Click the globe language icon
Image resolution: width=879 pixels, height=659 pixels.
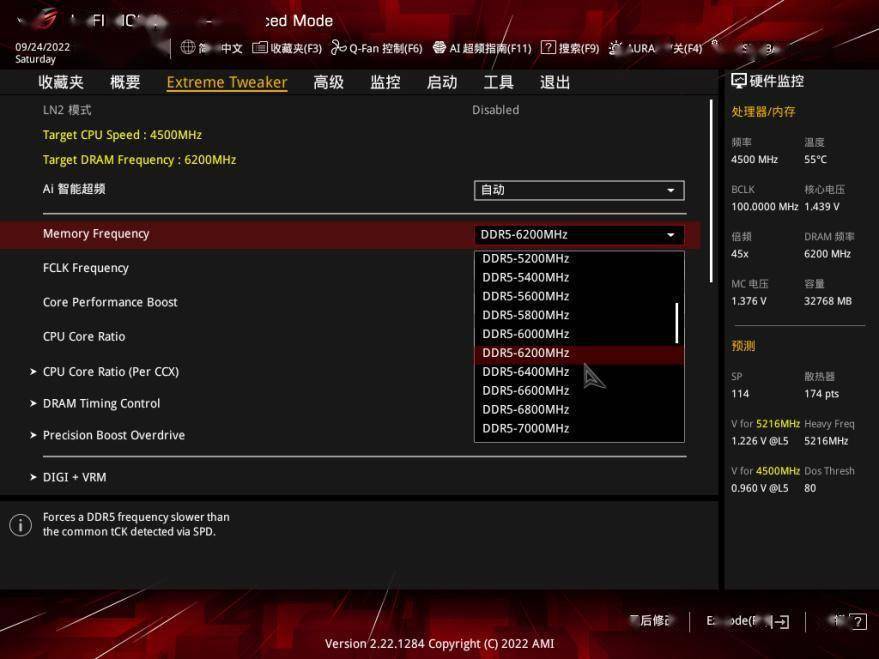click(188, 47)
